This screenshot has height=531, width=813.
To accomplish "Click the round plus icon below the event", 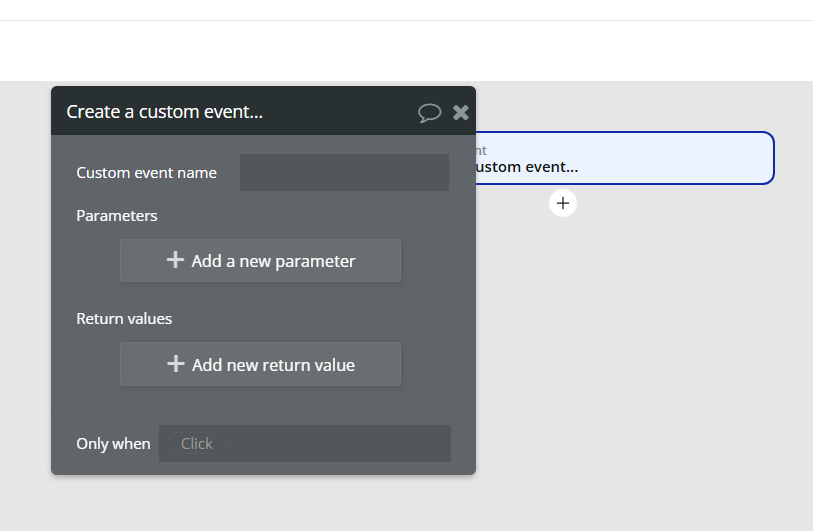I will point(563,203).
